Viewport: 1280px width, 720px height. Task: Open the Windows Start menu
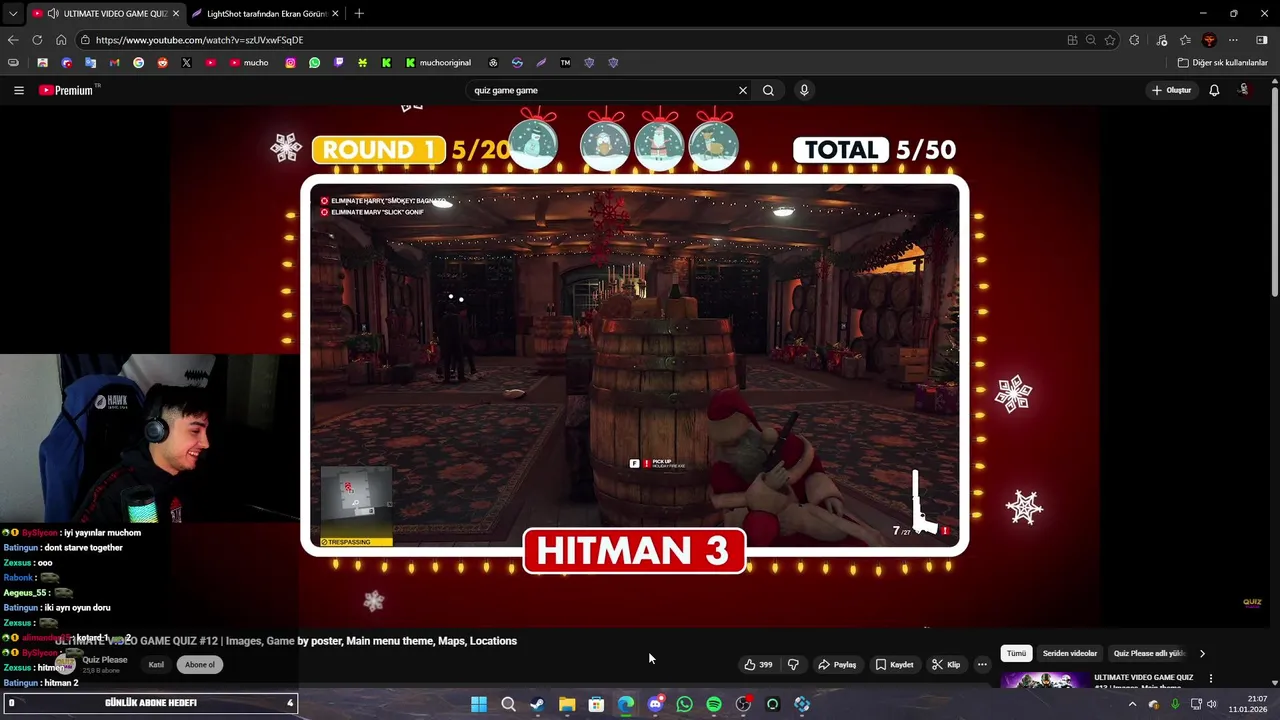(479, 704)
